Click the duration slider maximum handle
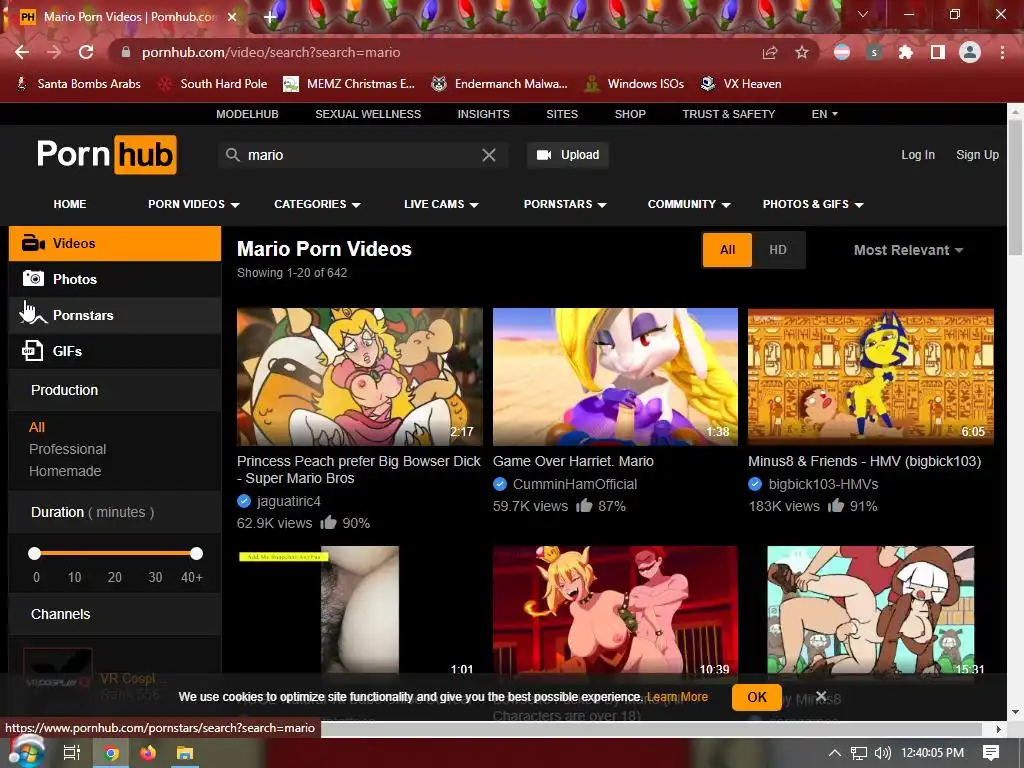Viewport: 1024px width, 768px height. tap(197, 554)
